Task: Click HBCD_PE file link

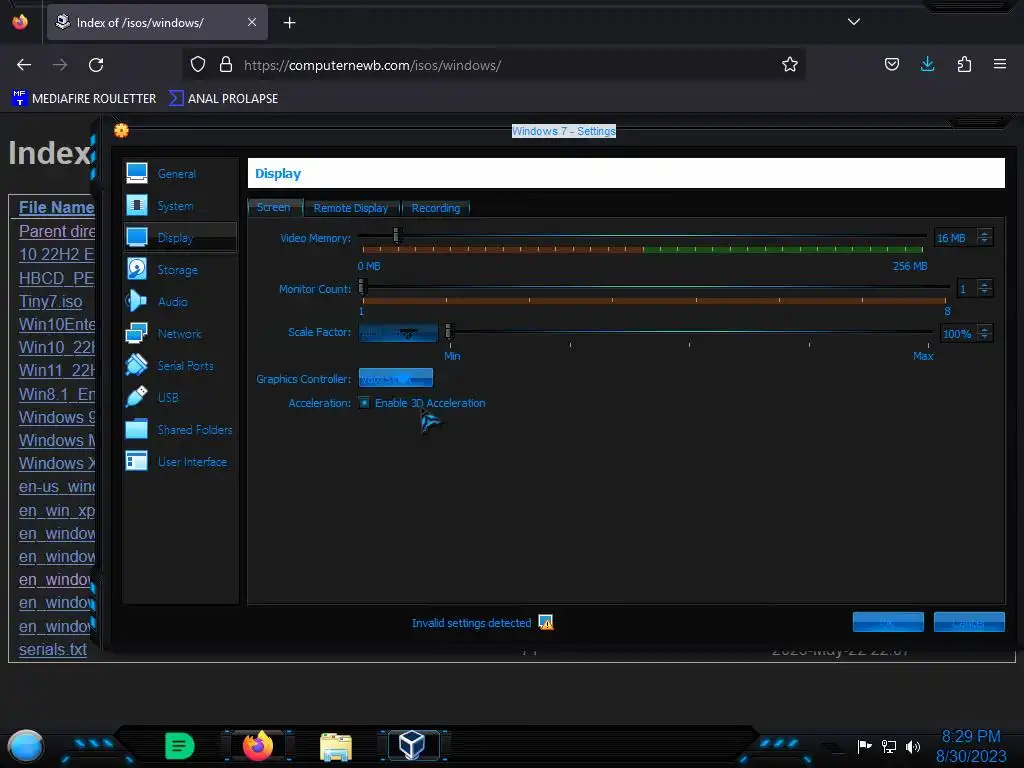Action: pos(57,278)
